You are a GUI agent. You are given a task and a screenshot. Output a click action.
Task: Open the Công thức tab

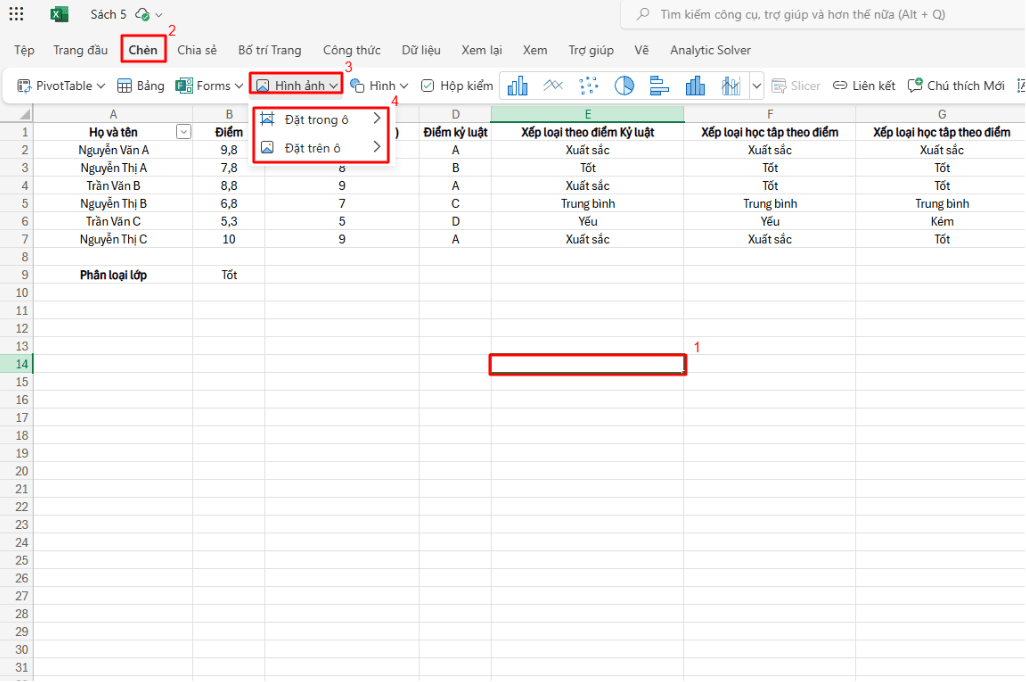(x=351, y=50)
